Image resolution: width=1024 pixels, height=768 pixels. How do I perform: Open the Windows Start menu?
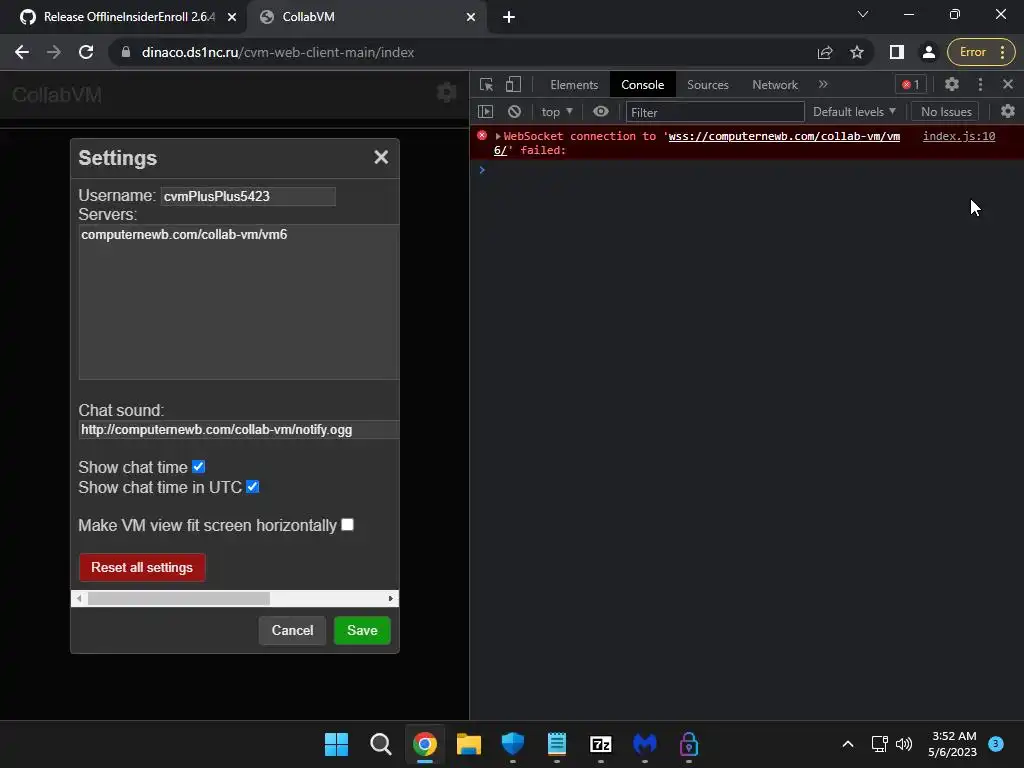click(x=336, y=744)
